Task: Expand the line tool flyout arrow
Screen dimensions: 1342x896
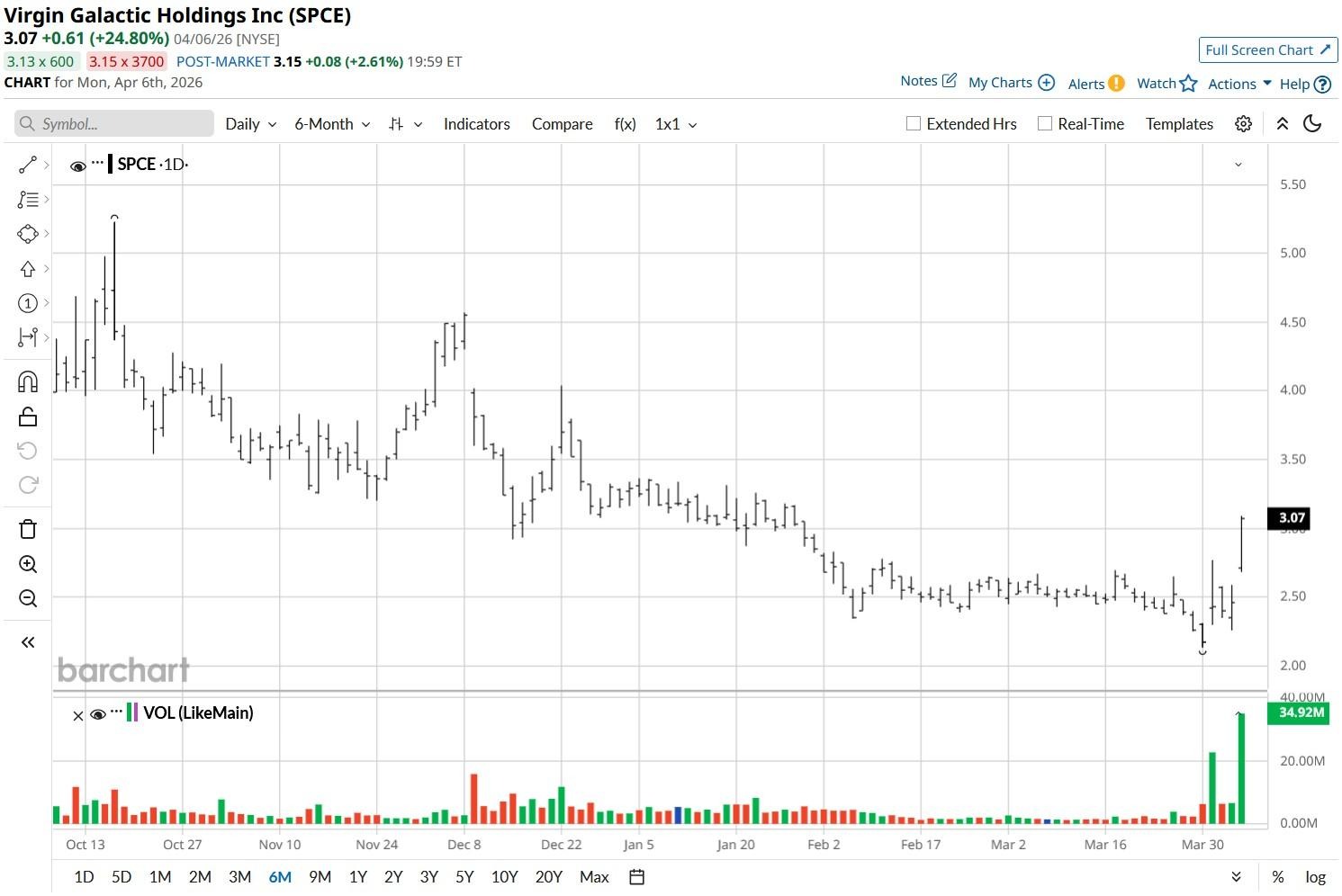Action: (46, 165)
